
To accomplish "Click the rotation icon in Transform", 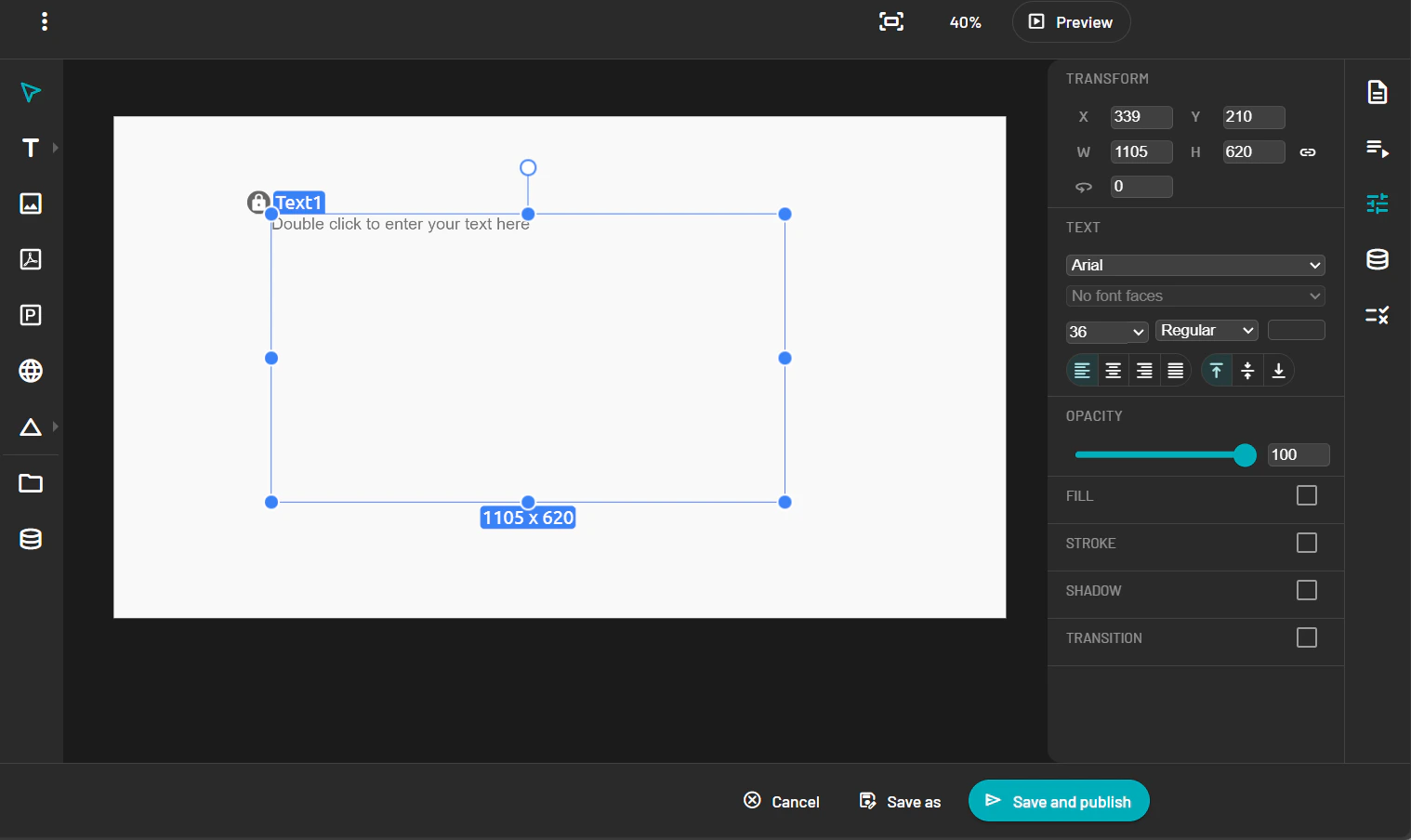I will [x=1084, y=187].
